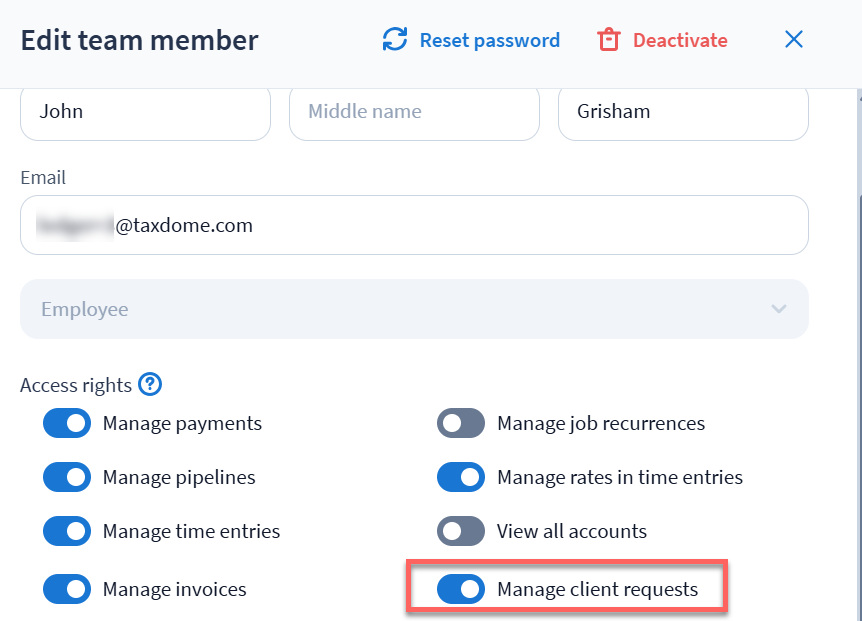862x621 pixels.
Task: Click the Reset password link
Action: [489, 40]
